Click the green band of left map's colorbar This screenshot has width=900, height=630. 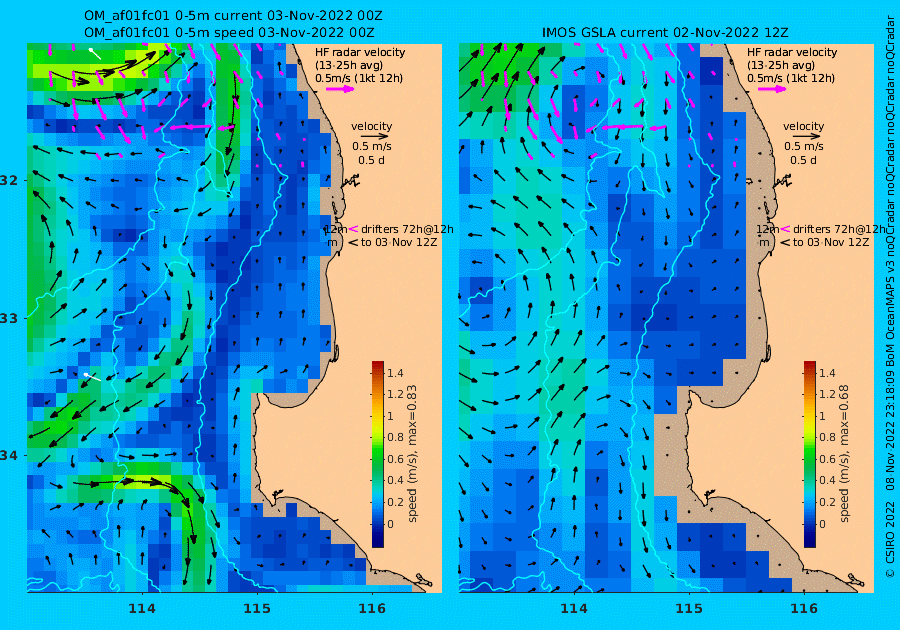click(378, 459)
